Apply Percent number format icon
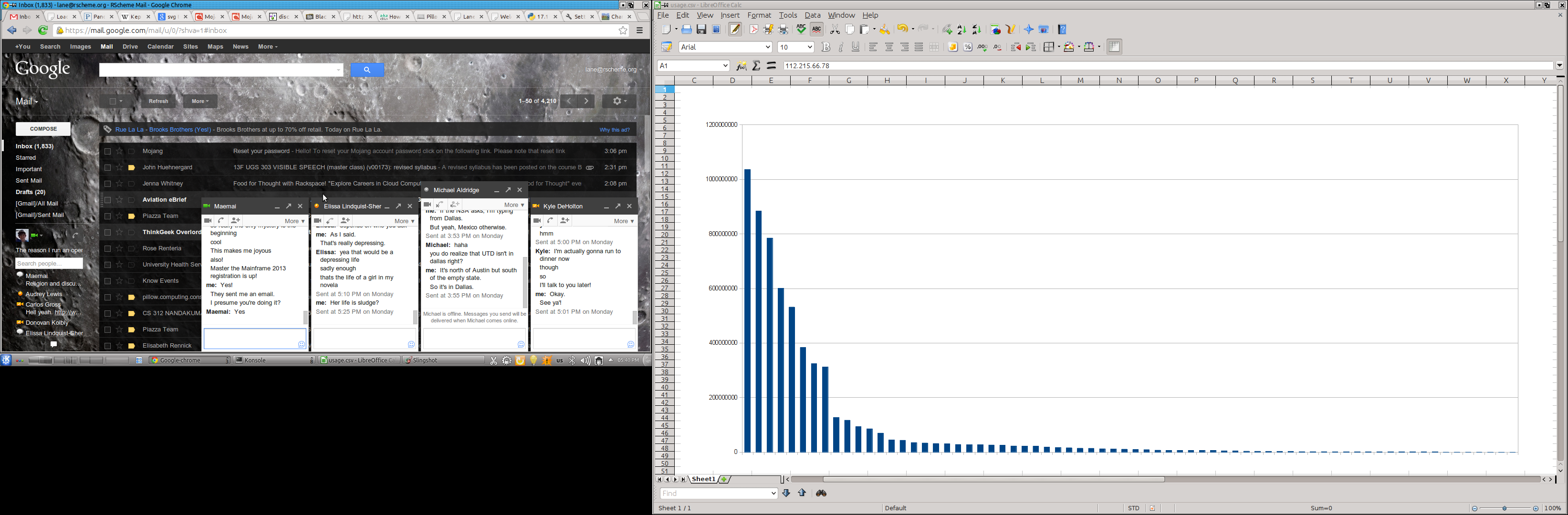1568x515 pixels. click(969, 47)
